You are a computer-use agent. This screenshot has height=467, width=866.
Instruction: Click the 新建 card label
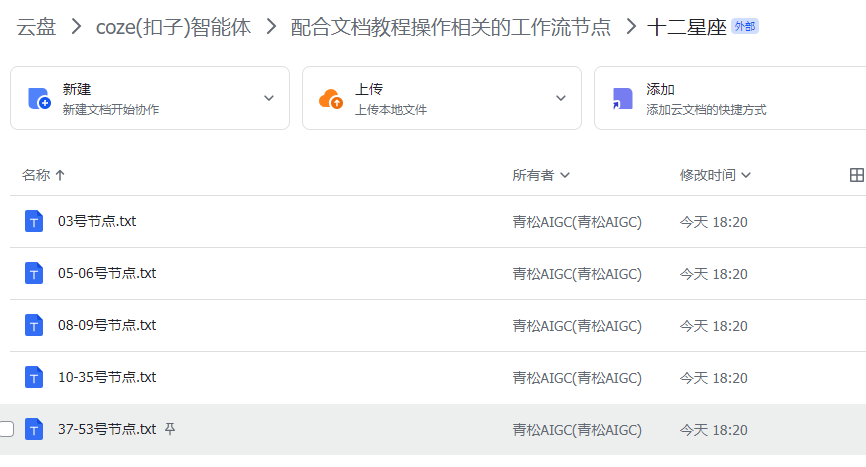coord(77,89)
